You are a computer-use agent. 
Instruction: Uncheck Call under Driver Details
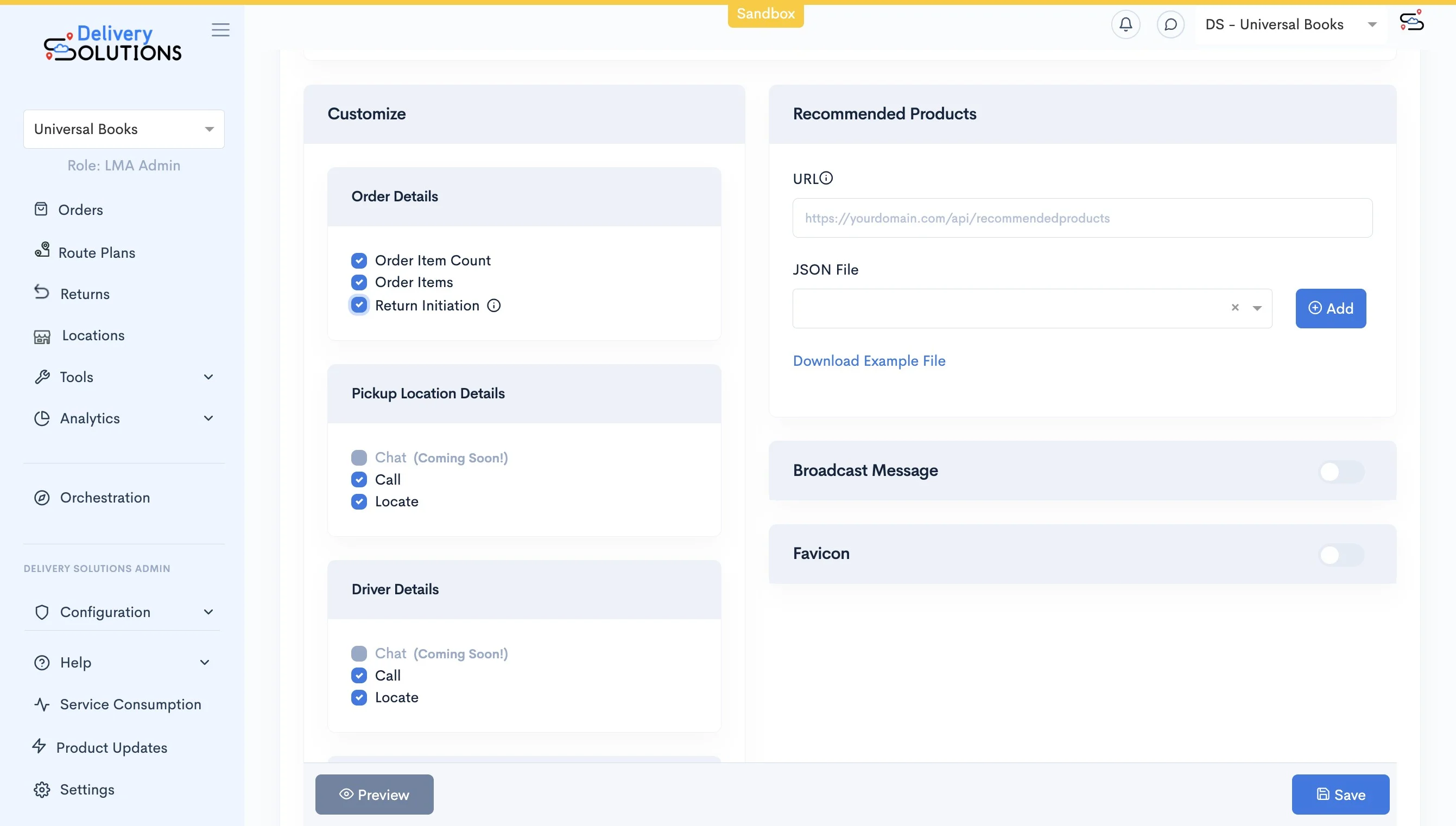[x=359, y=676]
